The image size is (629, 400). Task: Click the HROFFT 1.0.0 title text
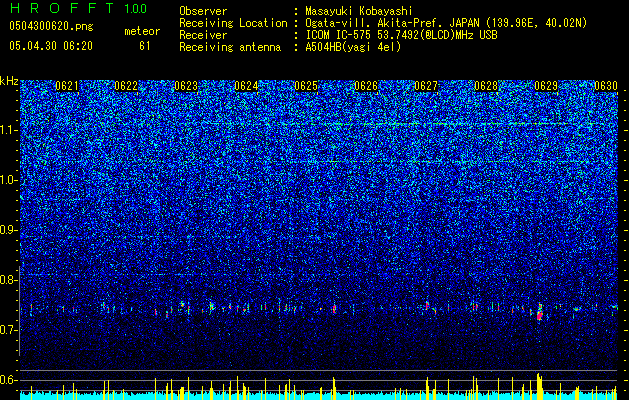78,8
